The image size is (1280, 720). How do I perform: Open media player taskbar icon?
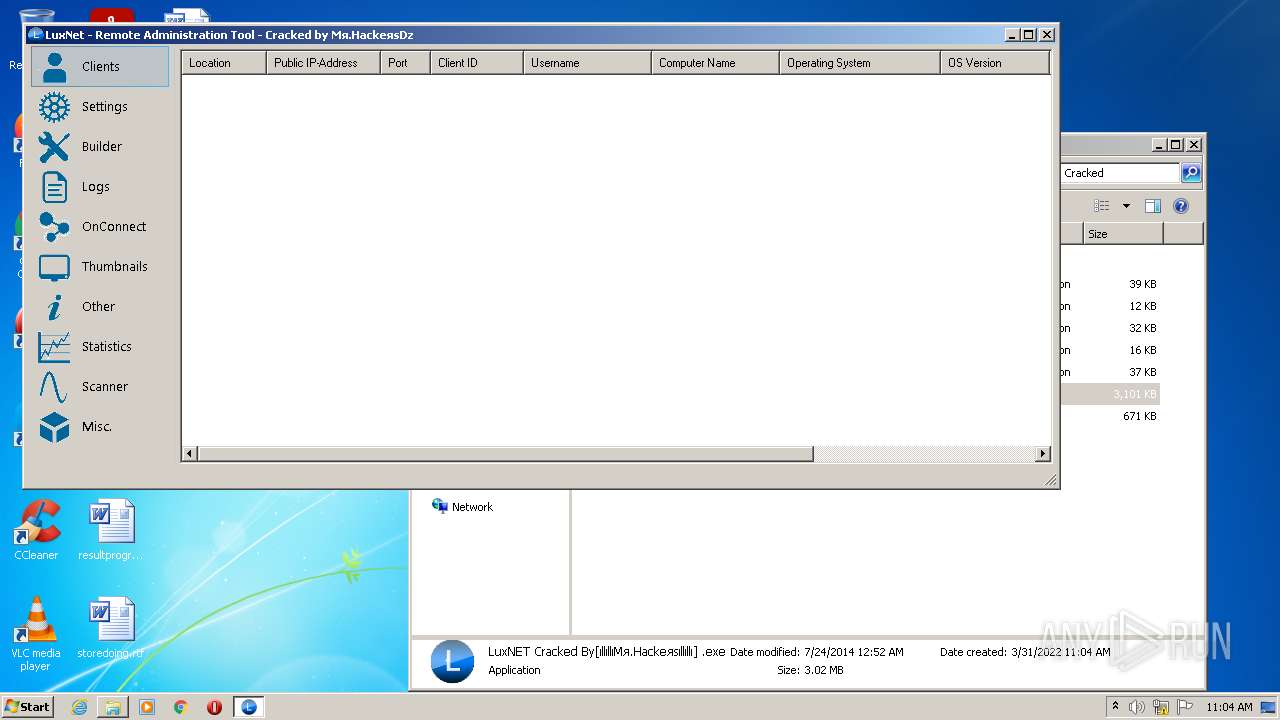click(x=147, y=707)
